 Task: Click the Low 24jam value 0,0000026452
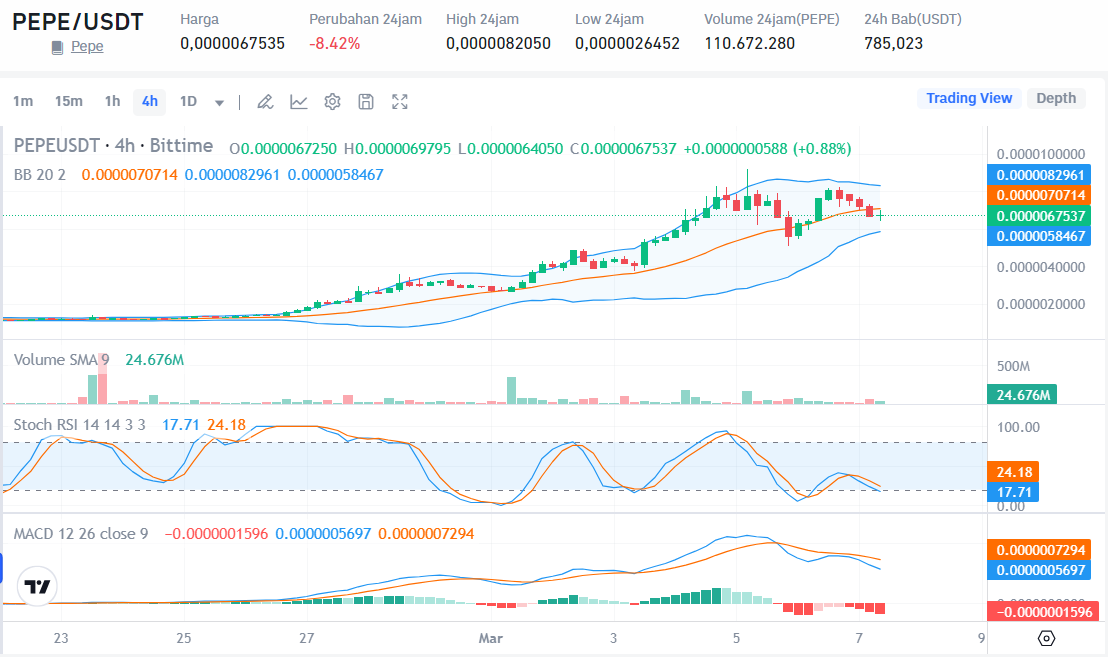point(627,44)
